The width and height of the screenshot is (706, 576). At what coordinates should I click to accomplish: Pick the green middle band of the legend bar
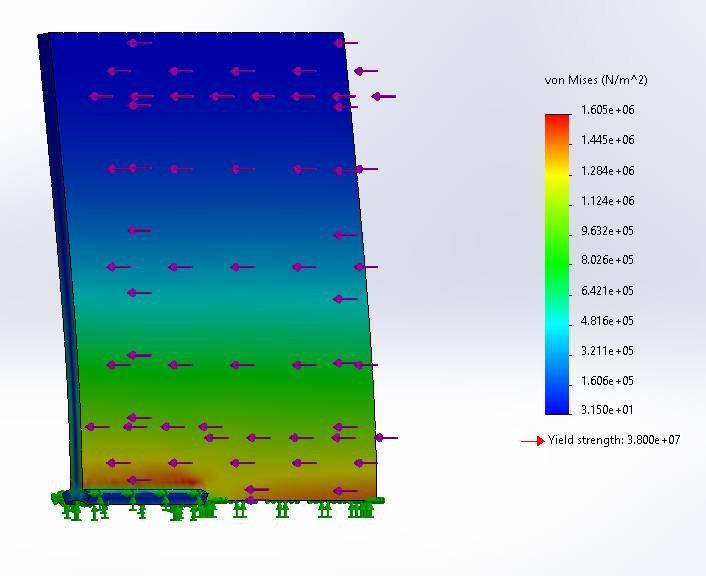557,262
